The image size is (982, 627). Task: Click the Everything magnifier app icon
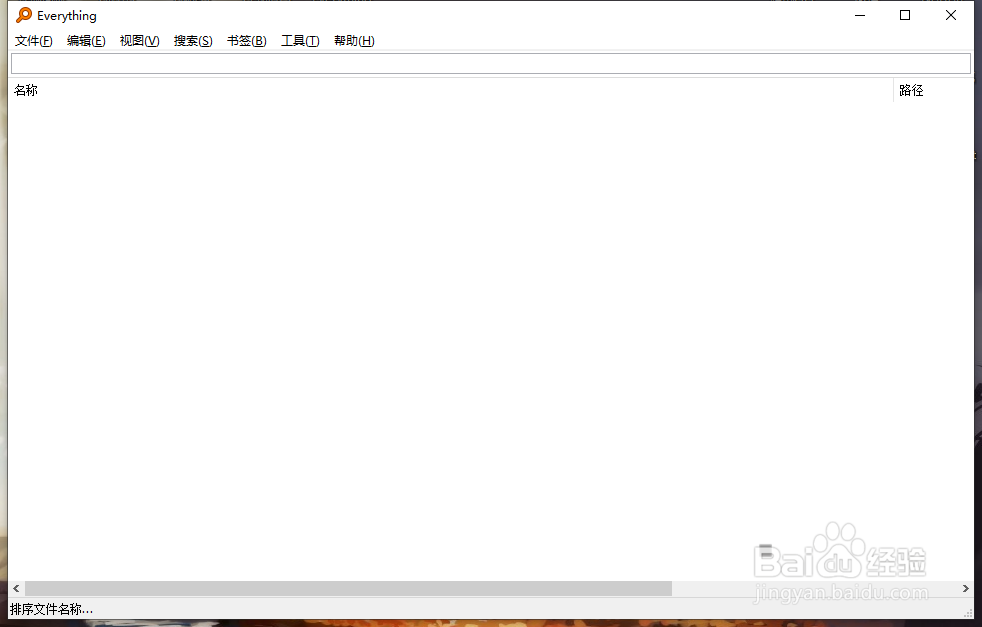coord(24,15)
